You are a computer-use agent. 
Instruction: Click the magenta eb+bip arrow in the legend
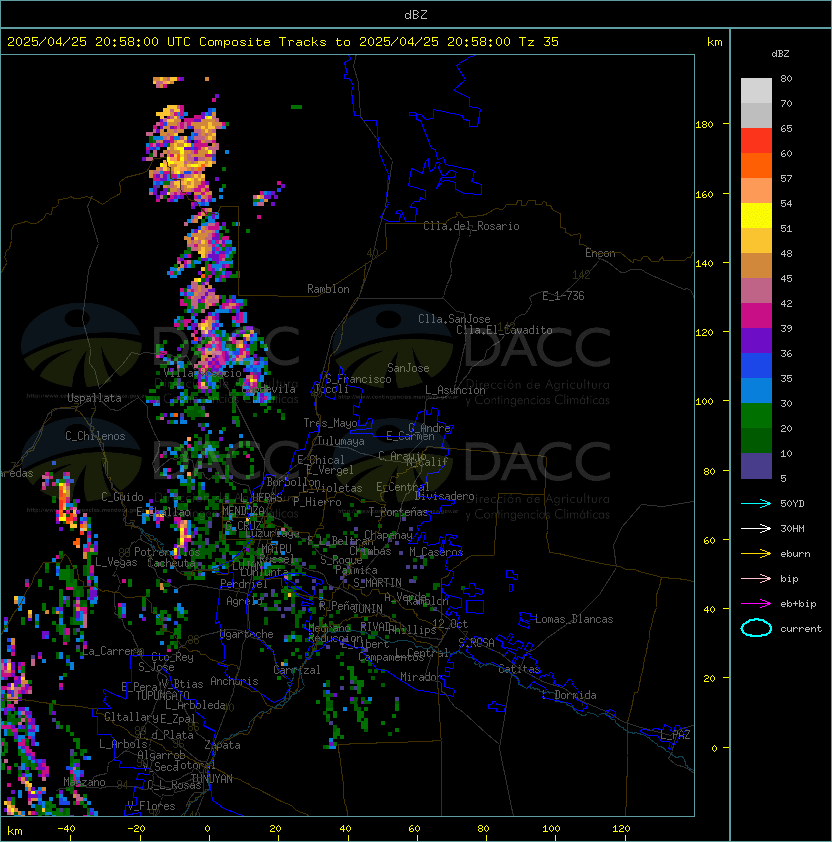(x=756, y=604)
